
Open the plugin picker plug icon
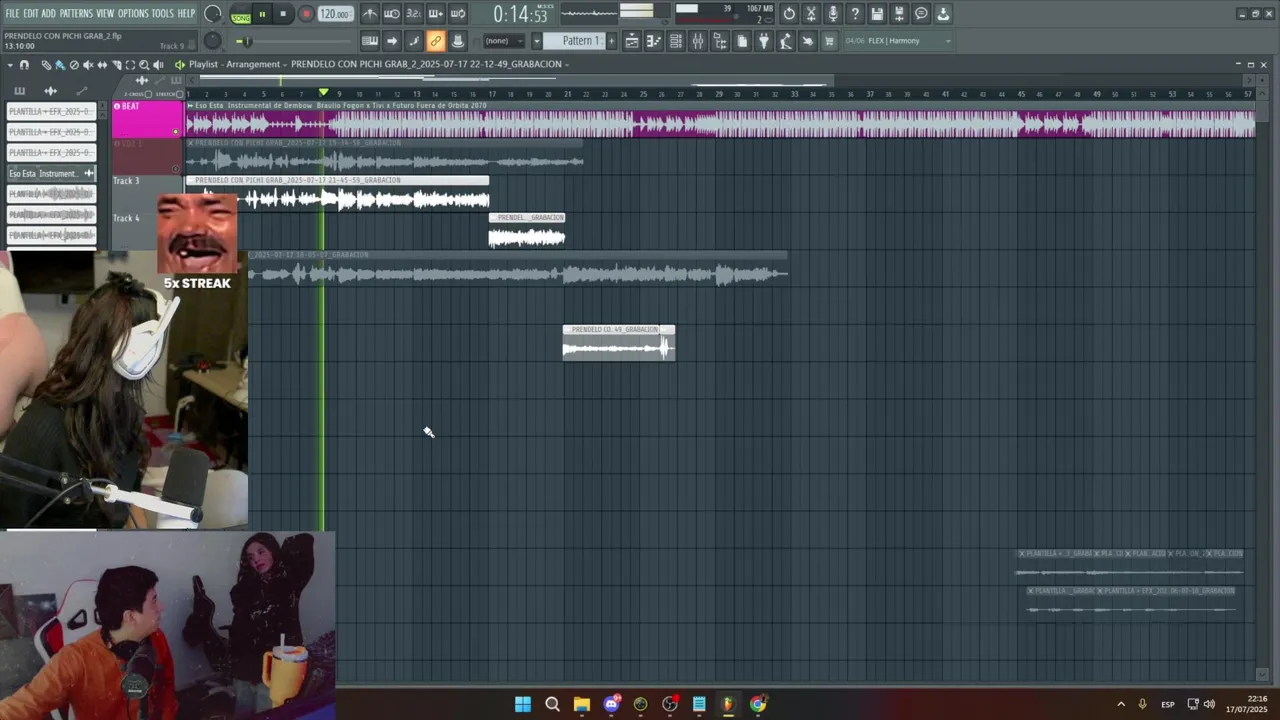click(x=764, y=41)
